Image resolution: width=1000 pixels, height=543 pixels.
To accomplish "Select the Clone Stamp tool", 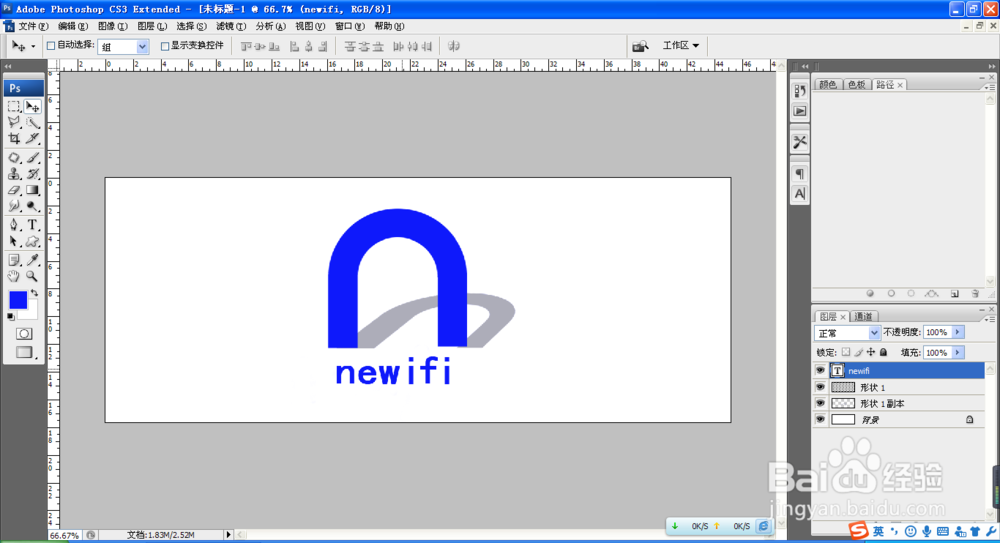I will (14, 174).
